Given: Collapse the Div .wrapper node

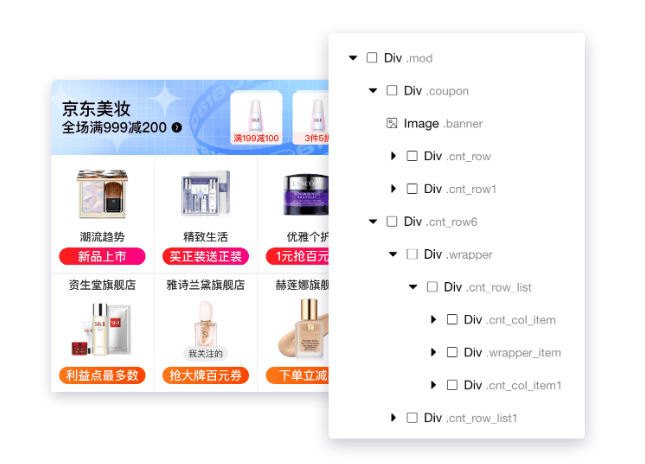Looking at the screenshot, I should point(393,254).
